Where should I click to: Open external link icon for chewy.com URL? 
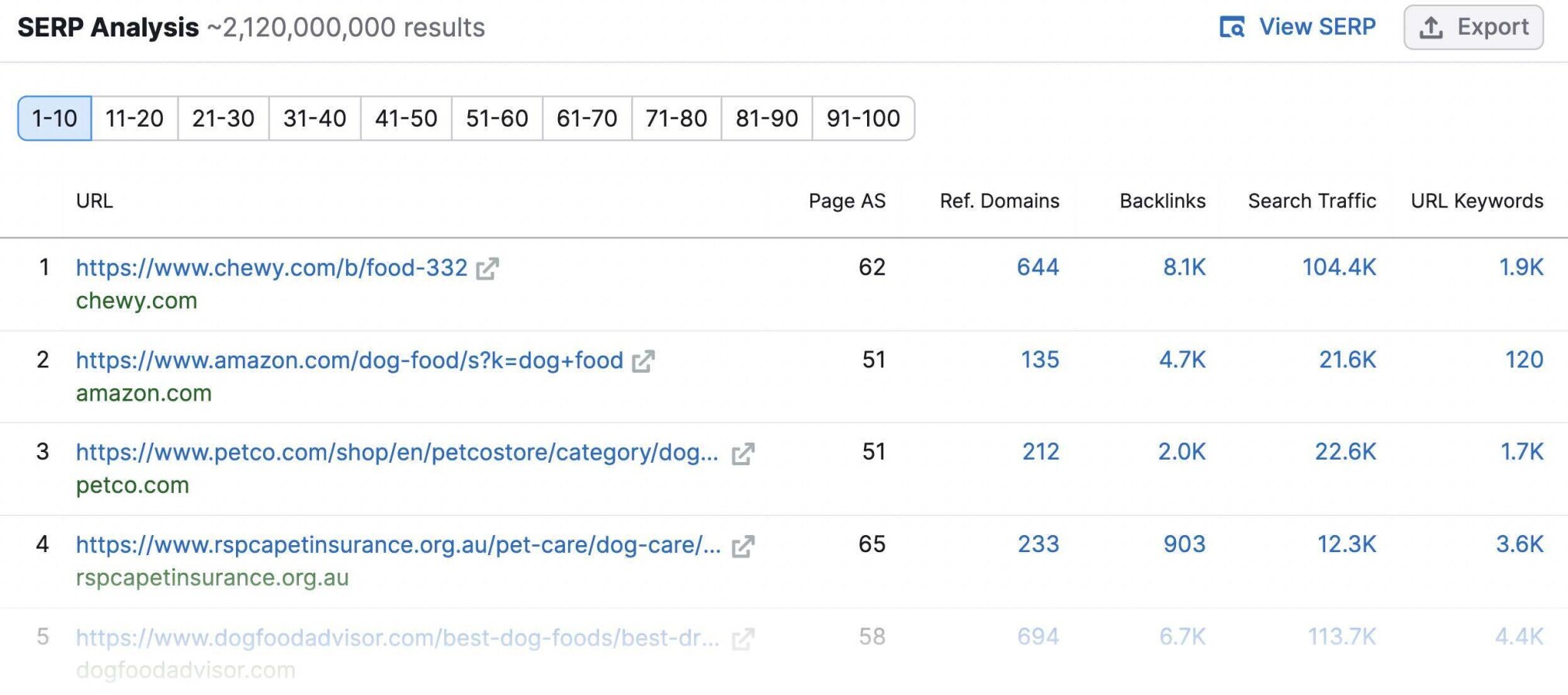(x=487, y=269)
